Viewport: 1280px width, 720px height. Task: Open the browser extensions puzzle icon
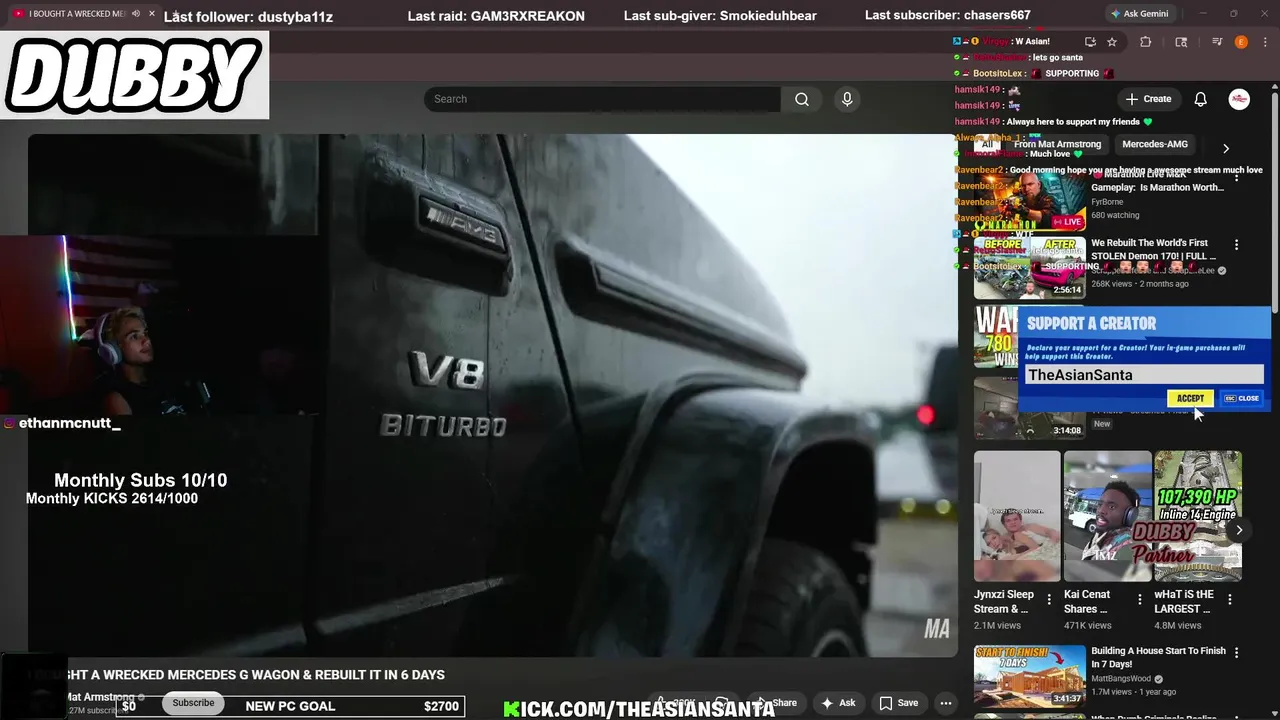(x=1146, y=42)
